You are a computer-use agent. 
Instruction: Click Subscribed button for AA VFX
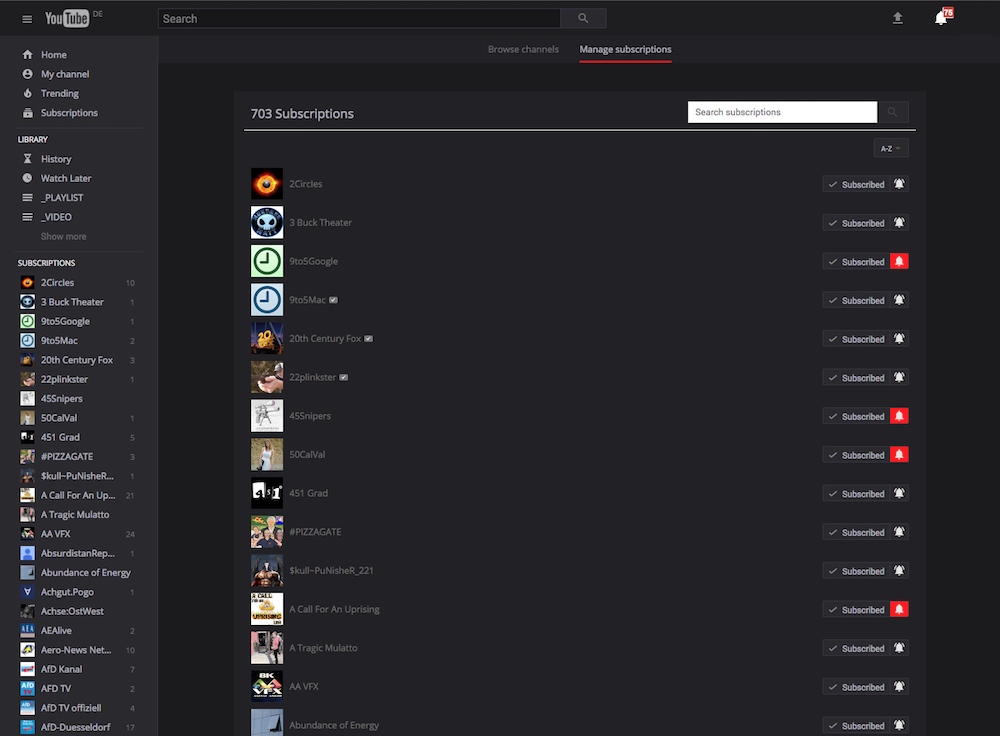856,687
